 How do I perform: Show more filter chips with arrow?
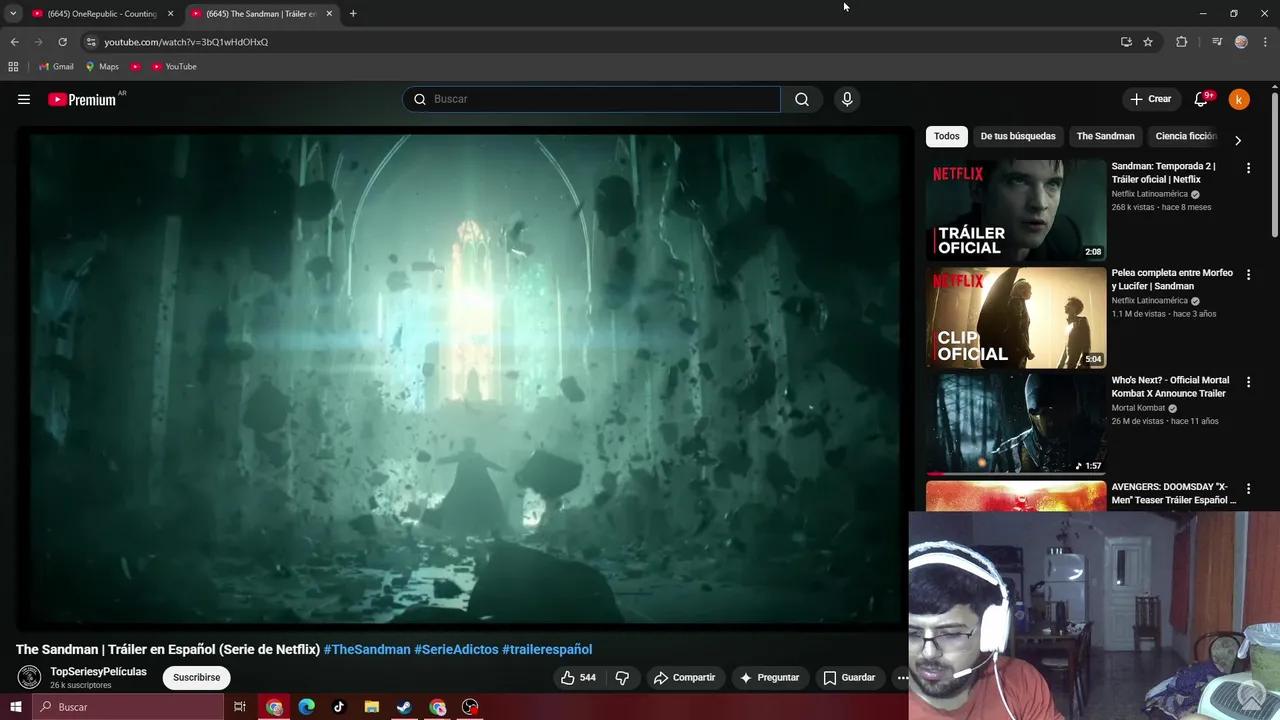coord(1238,140)
